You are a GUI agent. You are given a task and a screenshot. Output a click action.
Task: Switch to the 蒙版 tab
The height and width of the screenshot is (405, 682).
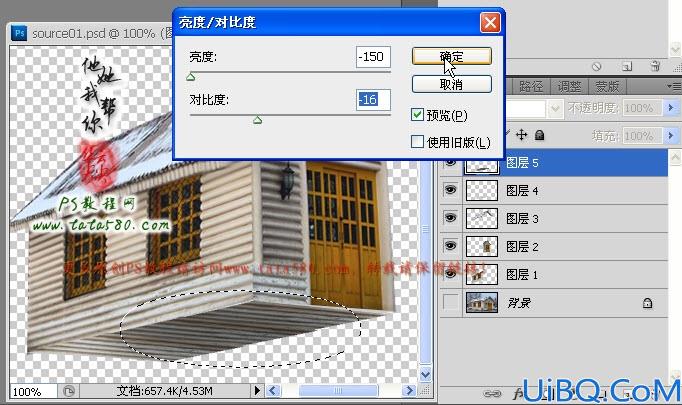coord(607,87)
